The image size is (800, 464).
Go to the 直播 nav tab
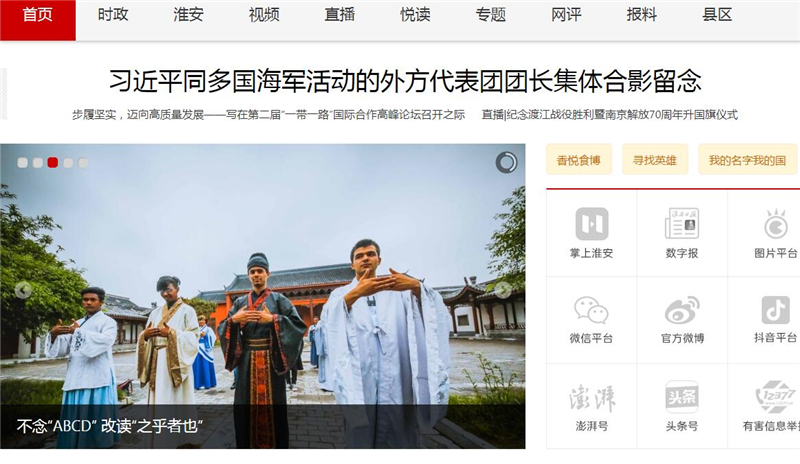click(339, 15)
